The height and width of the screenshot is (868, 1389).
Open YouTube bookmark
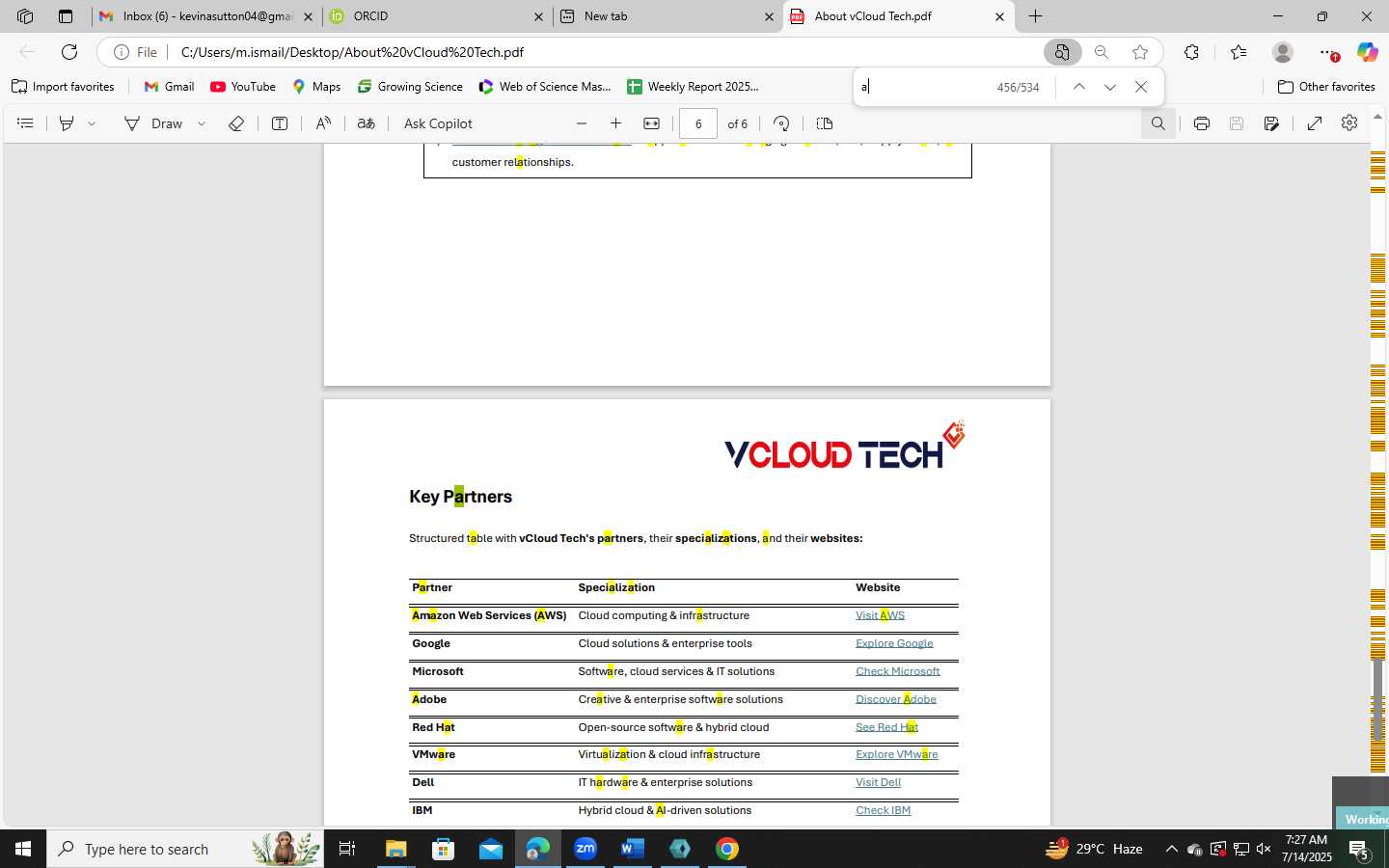coord(243,87)
